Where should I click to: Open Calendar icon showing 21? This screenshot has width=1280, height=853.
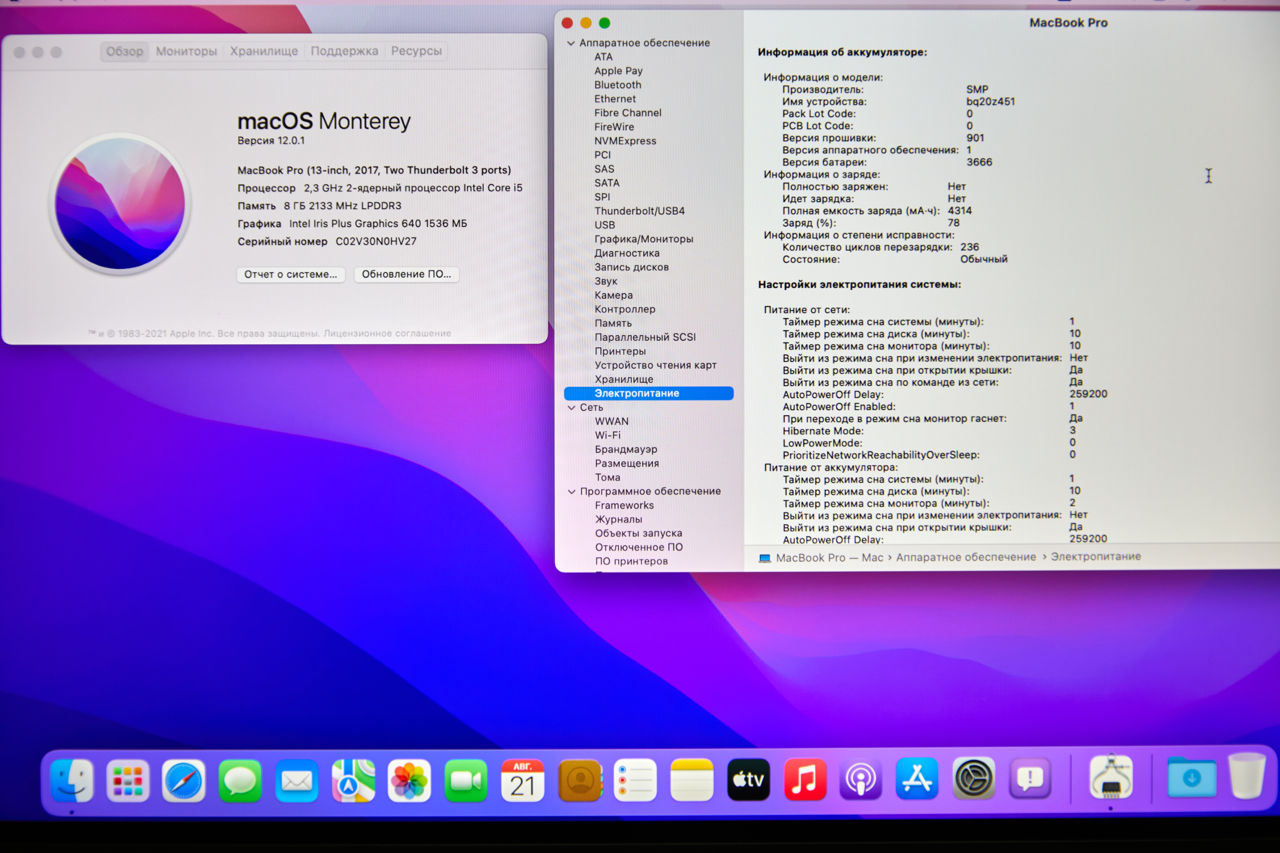click(522, 780)
